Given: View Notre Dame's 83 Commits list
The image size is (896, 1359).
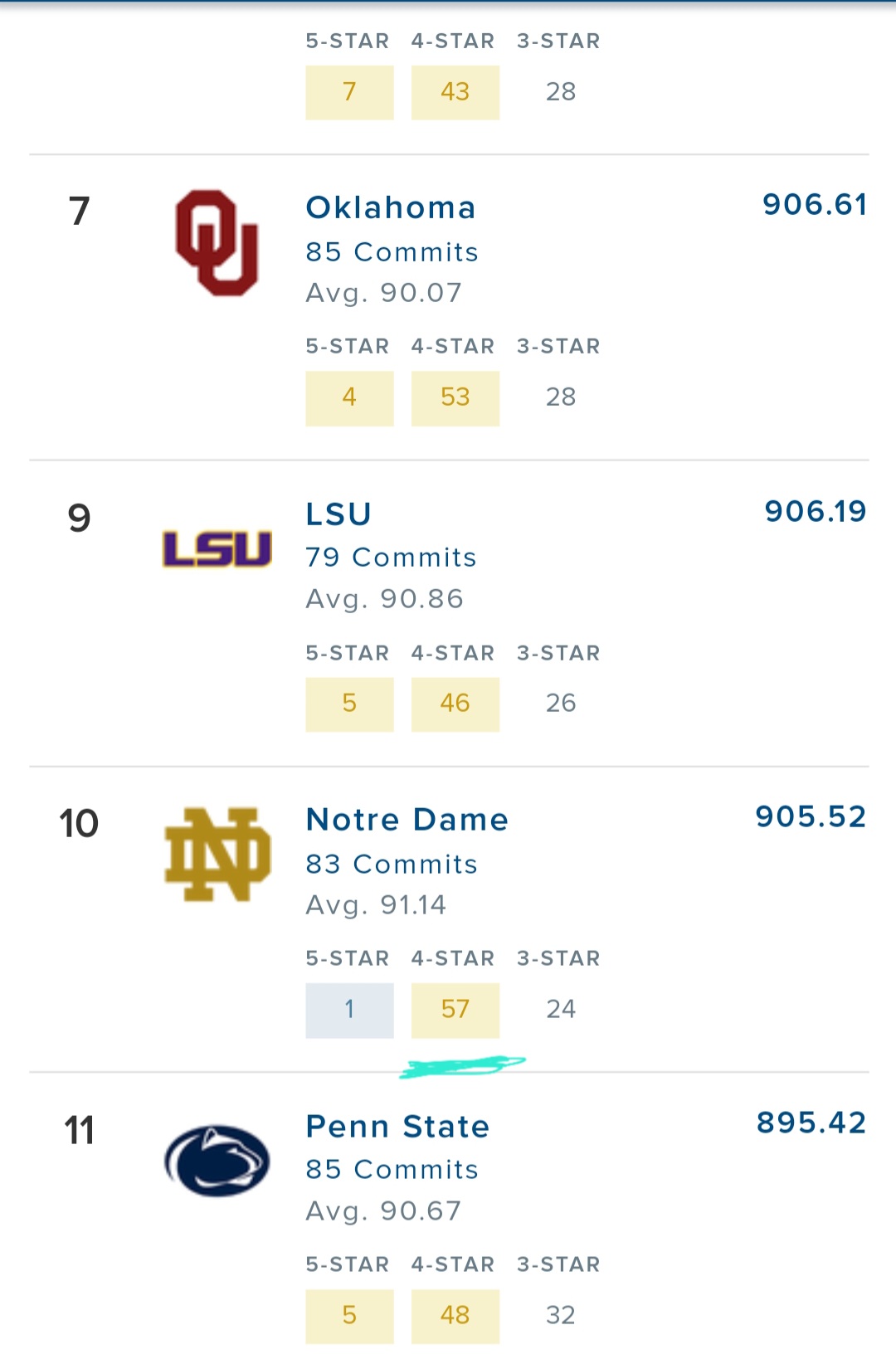Looking at the screenshot, I should 392,865.
